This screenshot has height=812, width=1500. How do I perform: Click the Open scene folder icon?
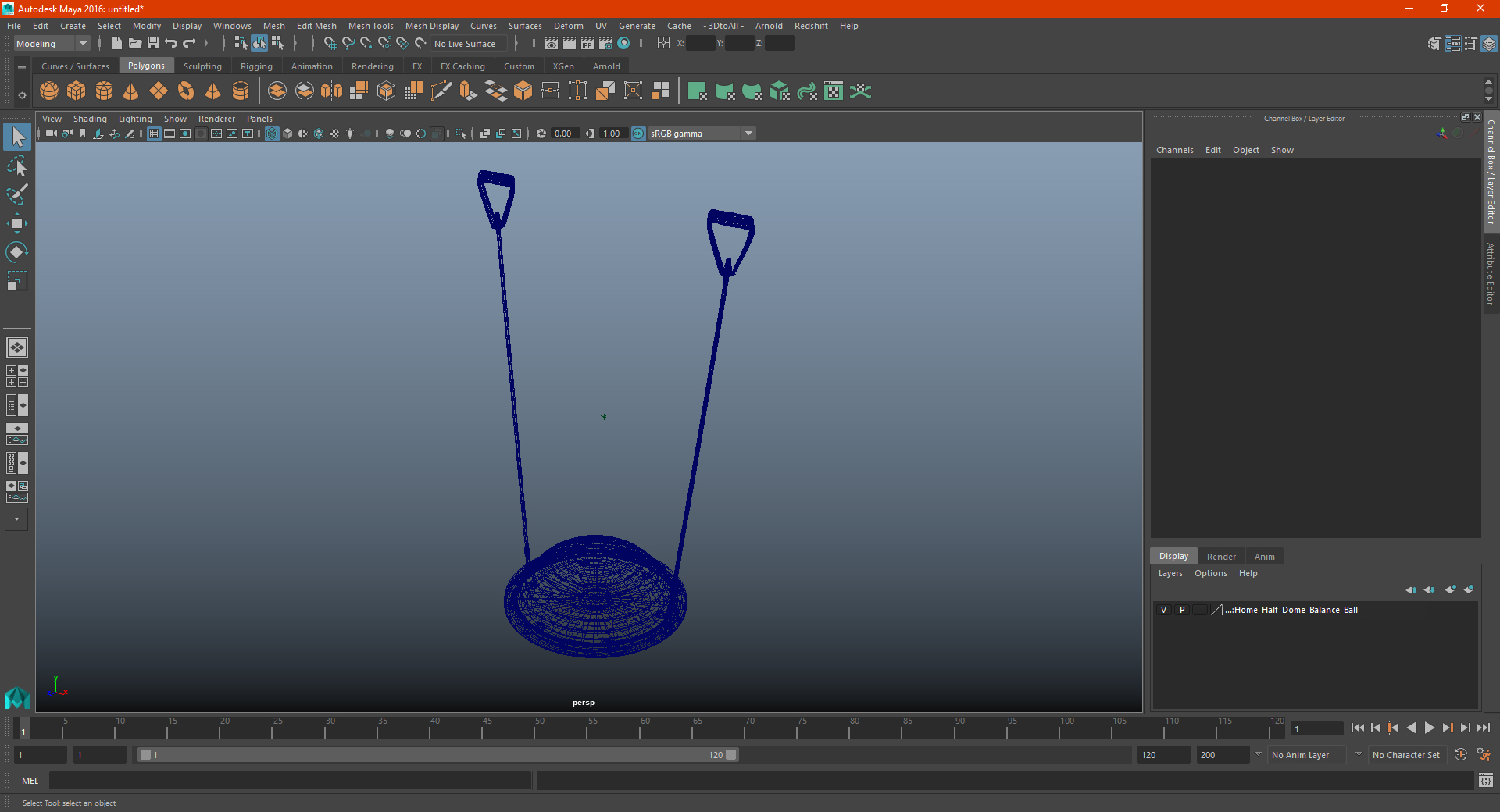point(135,44)
